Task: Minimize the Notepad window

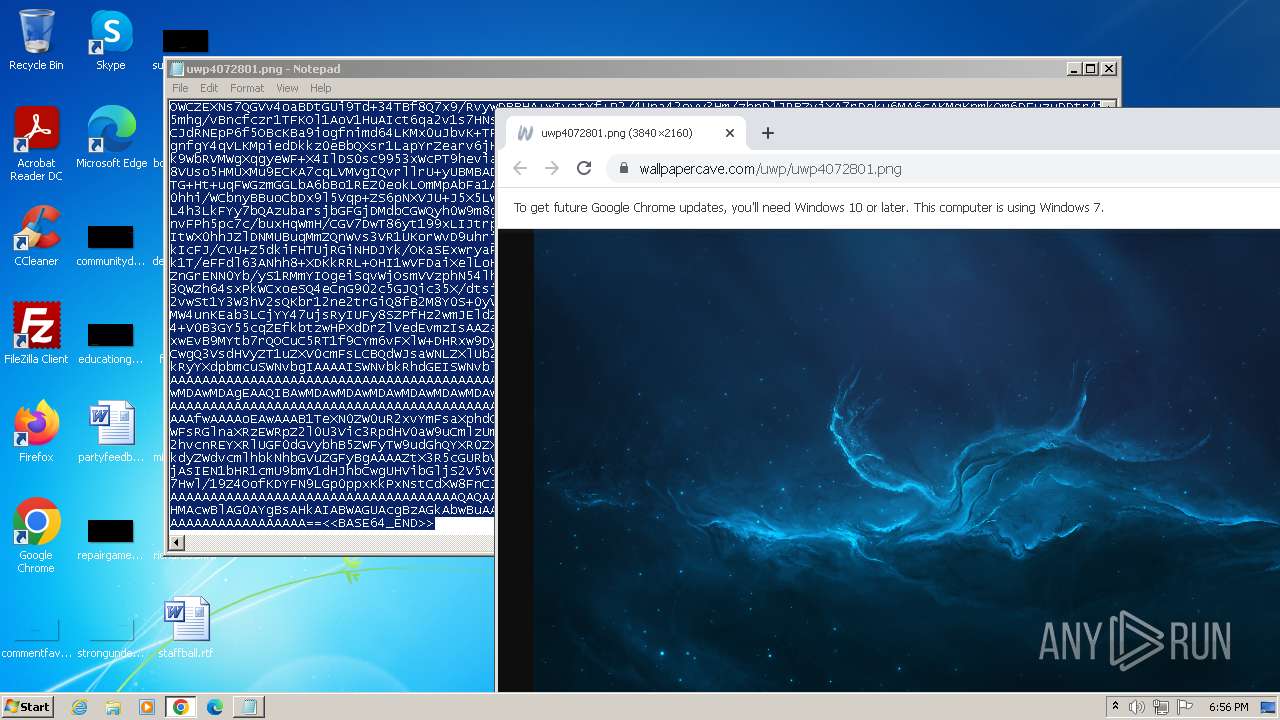Action: click(1074, 69)
